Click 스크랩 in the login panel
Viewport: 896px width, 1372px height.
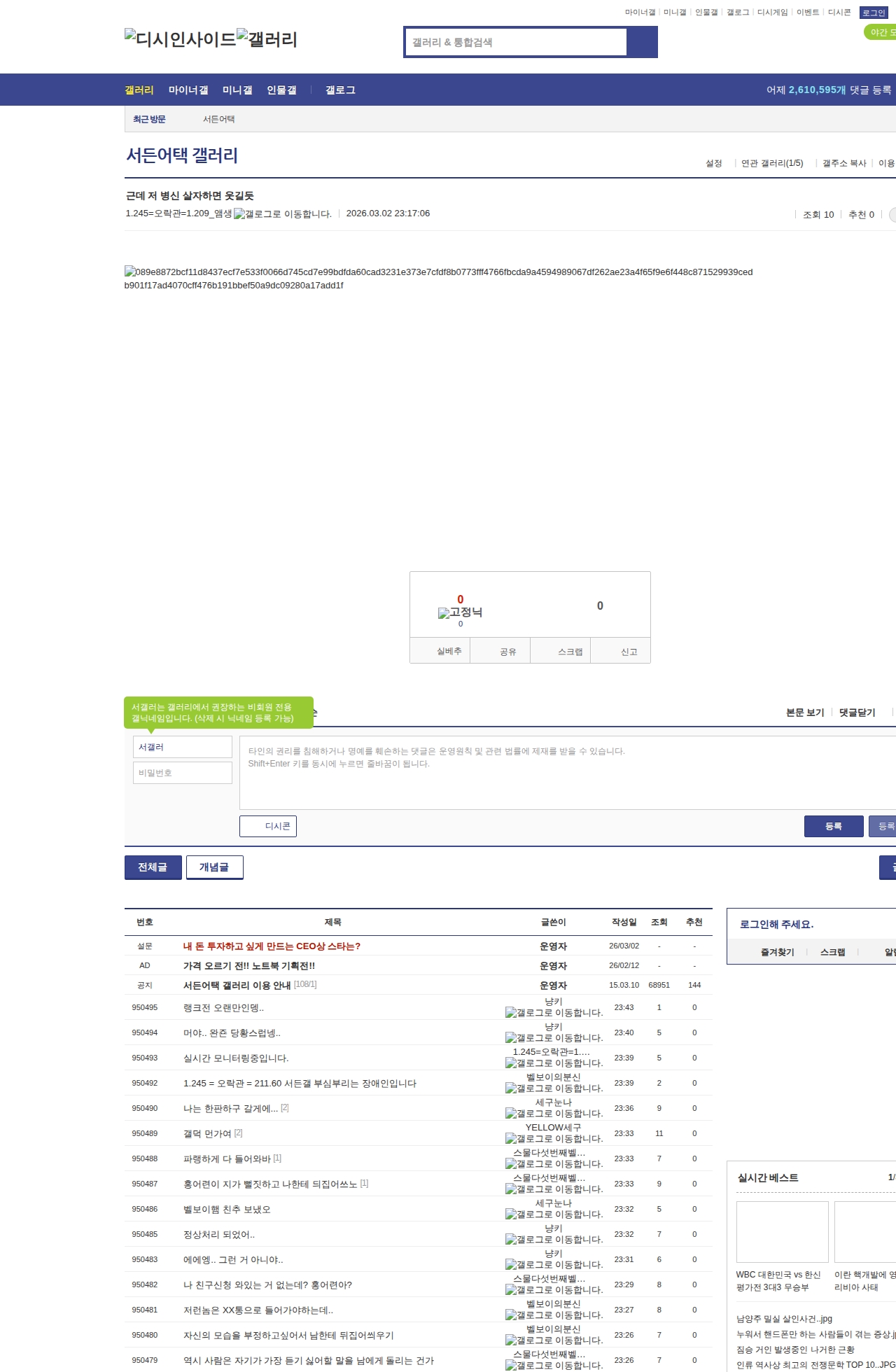[x=832, y=952]
